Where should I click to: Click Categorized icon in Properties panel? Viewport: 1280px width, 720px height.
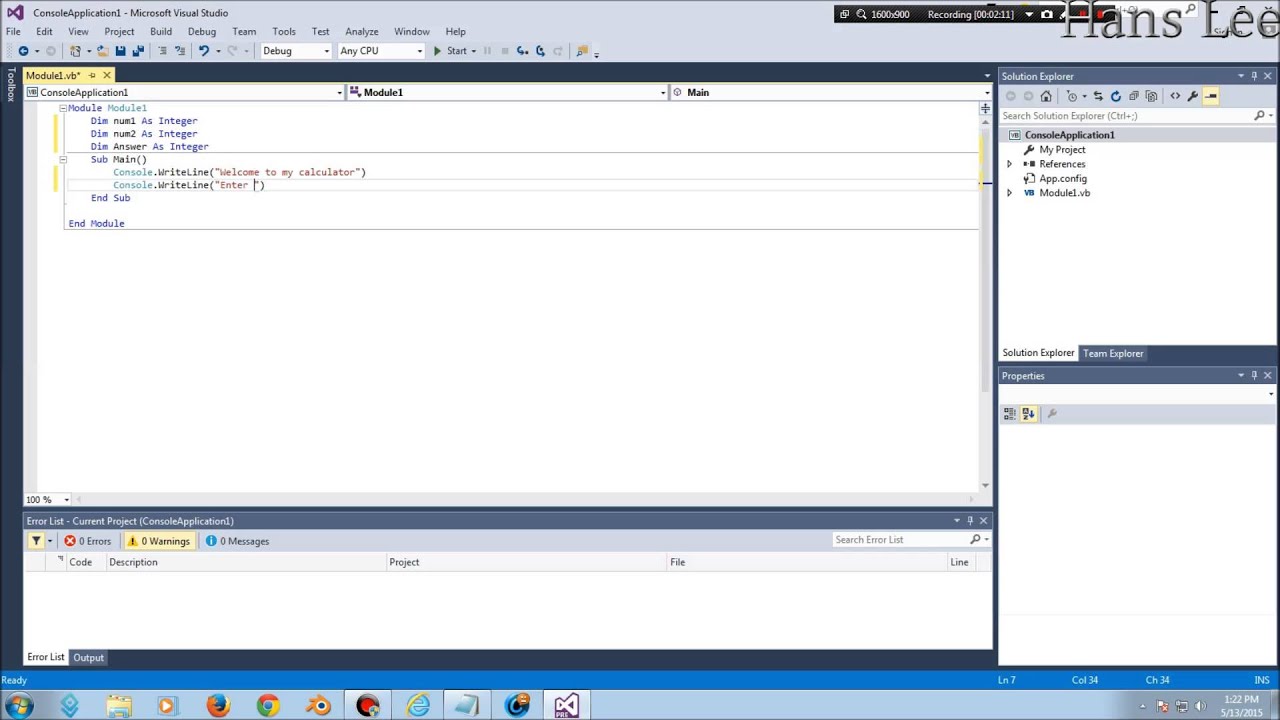coord(1010,413)
